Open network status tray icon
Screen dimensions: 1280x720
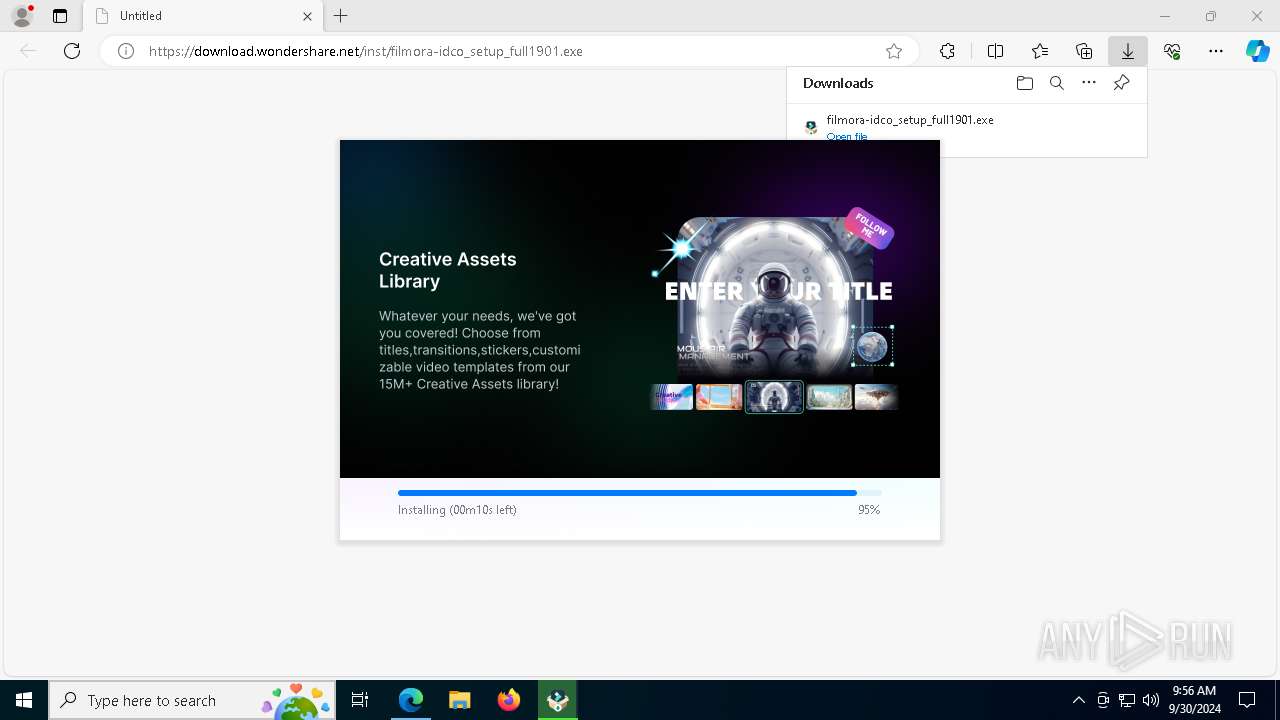pyautogui.click(x=1127, y=700)
